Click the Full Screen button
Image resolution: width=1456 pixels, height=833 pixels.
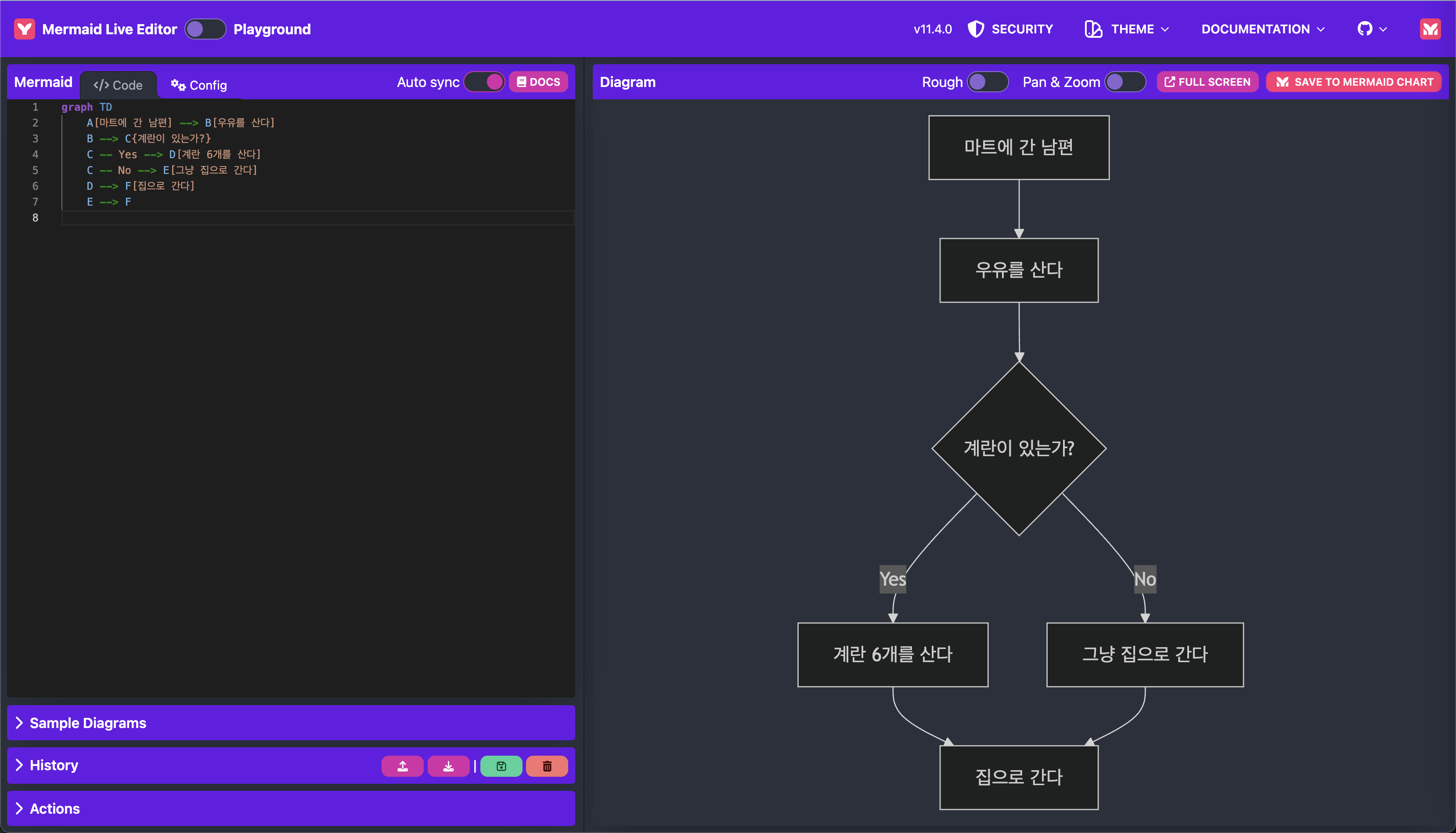(x=1207, y=82)
